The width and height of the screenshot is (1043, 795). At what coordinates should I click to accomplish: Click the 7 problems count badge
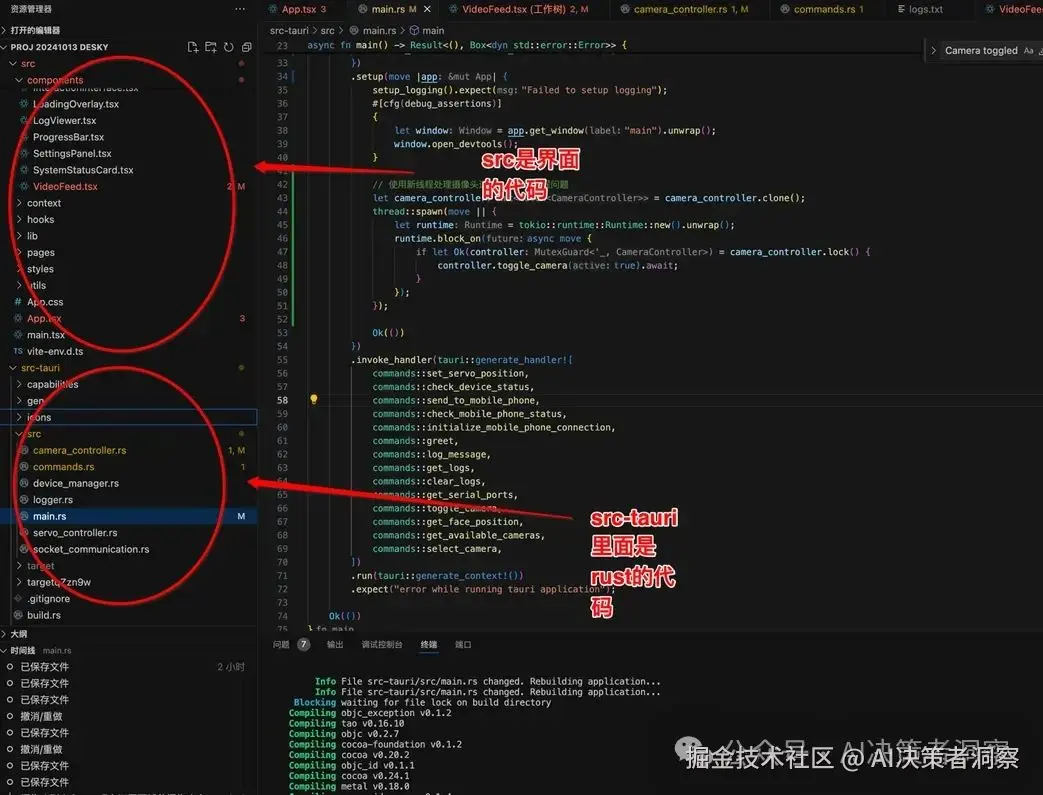(303, 644)
